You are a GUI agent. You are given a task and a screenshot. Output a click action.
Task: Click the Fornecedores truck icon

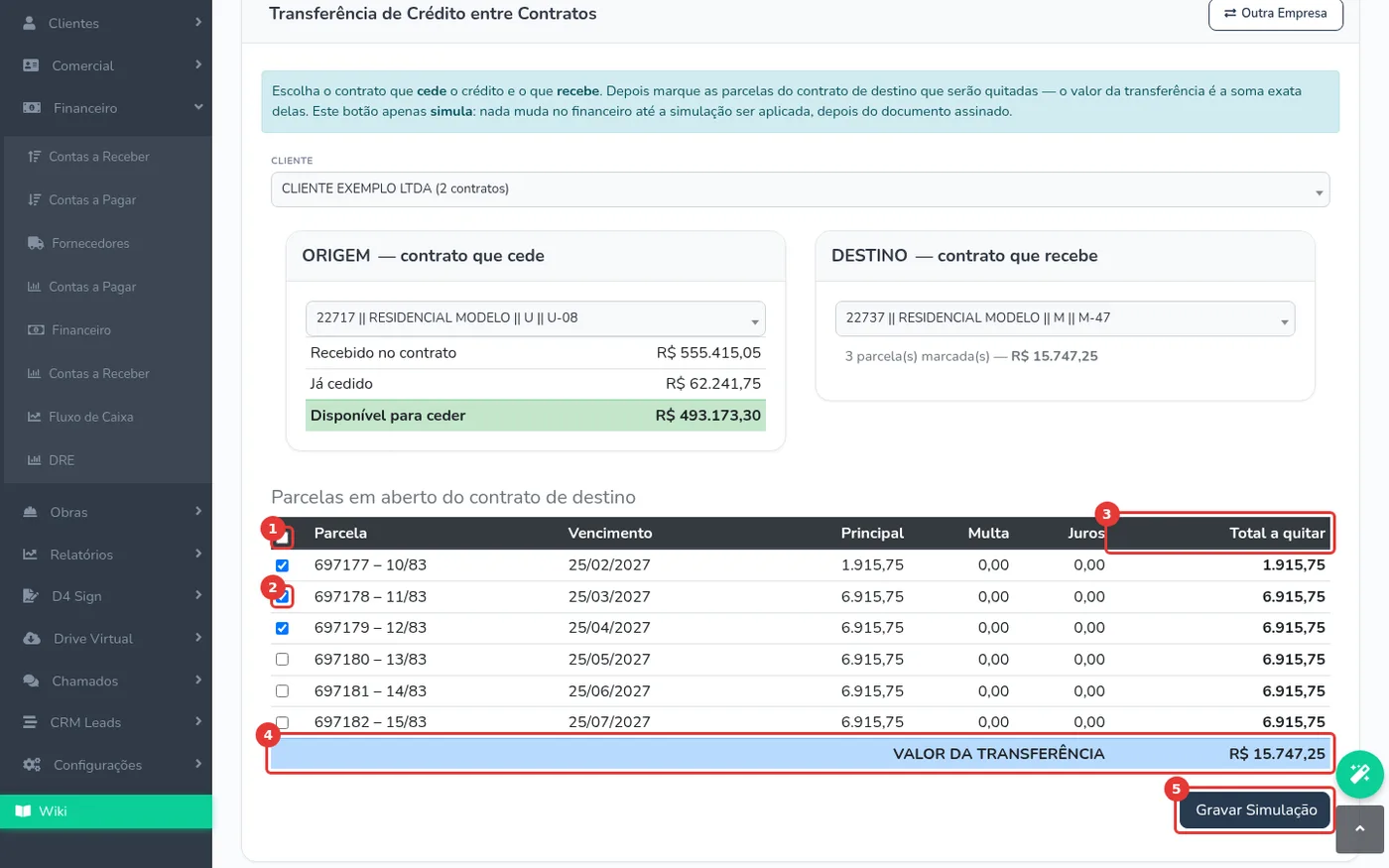point(36,243)
